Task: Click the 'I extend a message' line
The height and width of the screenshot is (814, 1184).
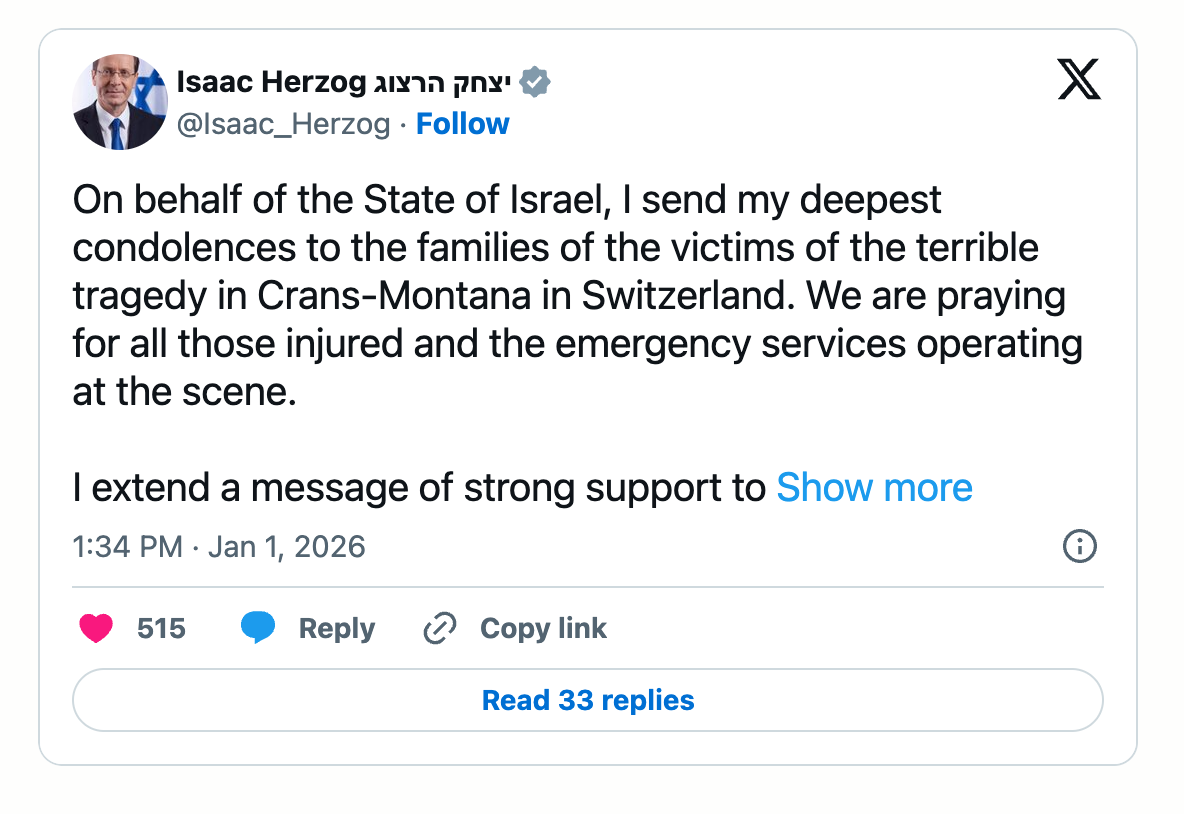Action: pyautogui.click(x=420, y=488)
